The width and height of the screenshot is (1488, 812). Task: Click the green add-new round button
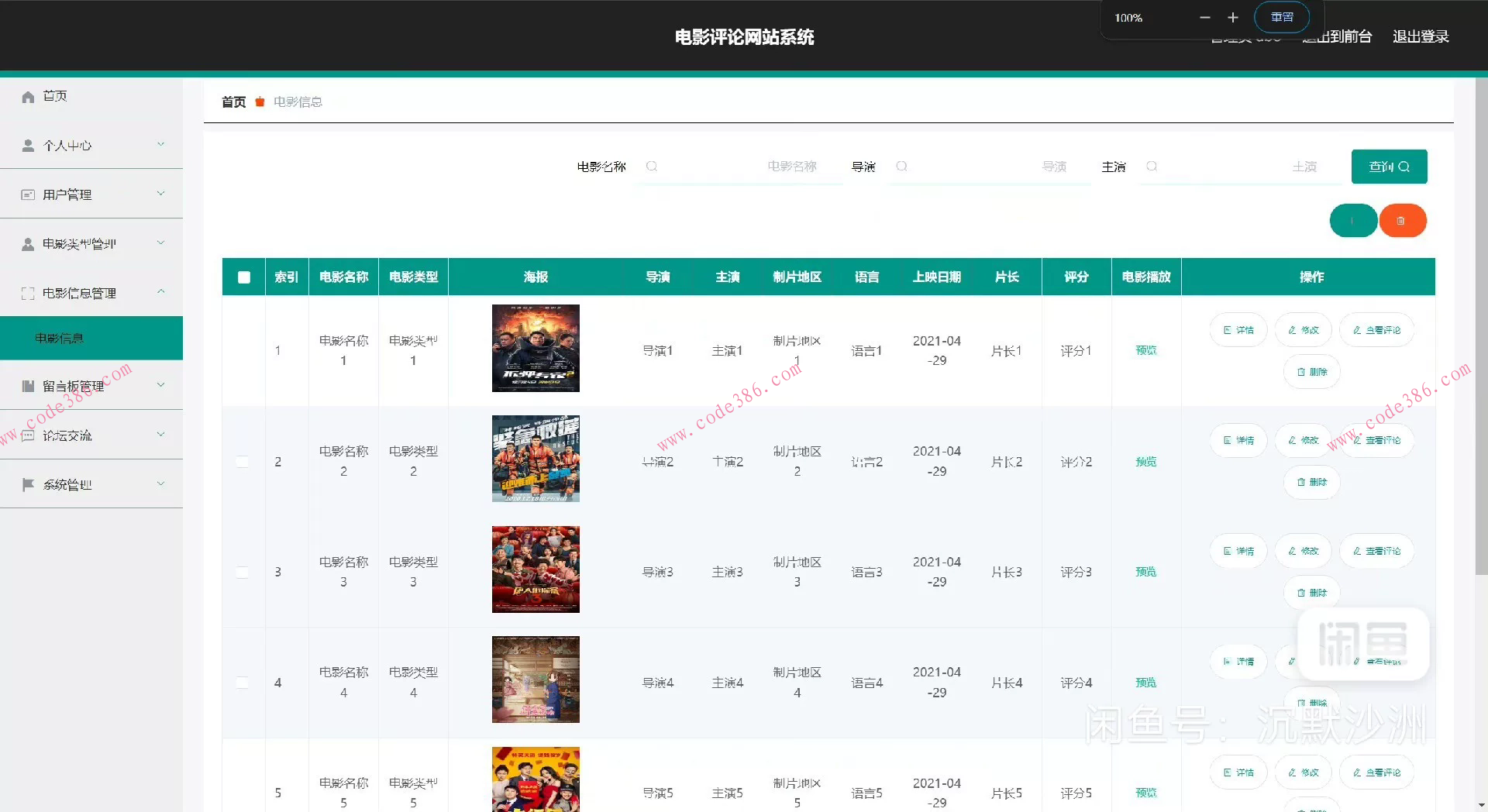tap(1352, 221)
